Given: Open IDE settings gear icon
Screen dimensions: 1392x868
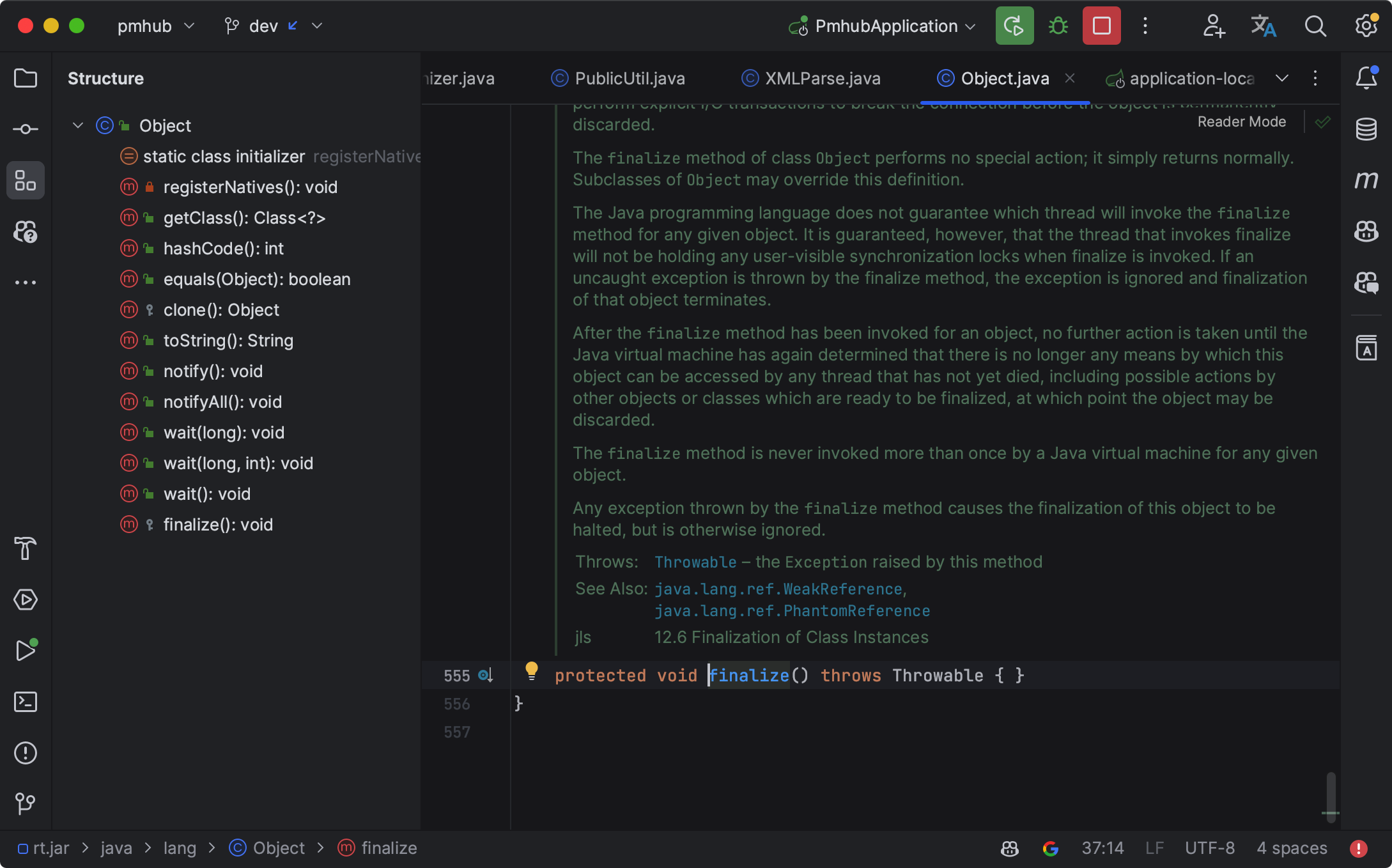Looking at the screenshot, I should point(1366,26).
